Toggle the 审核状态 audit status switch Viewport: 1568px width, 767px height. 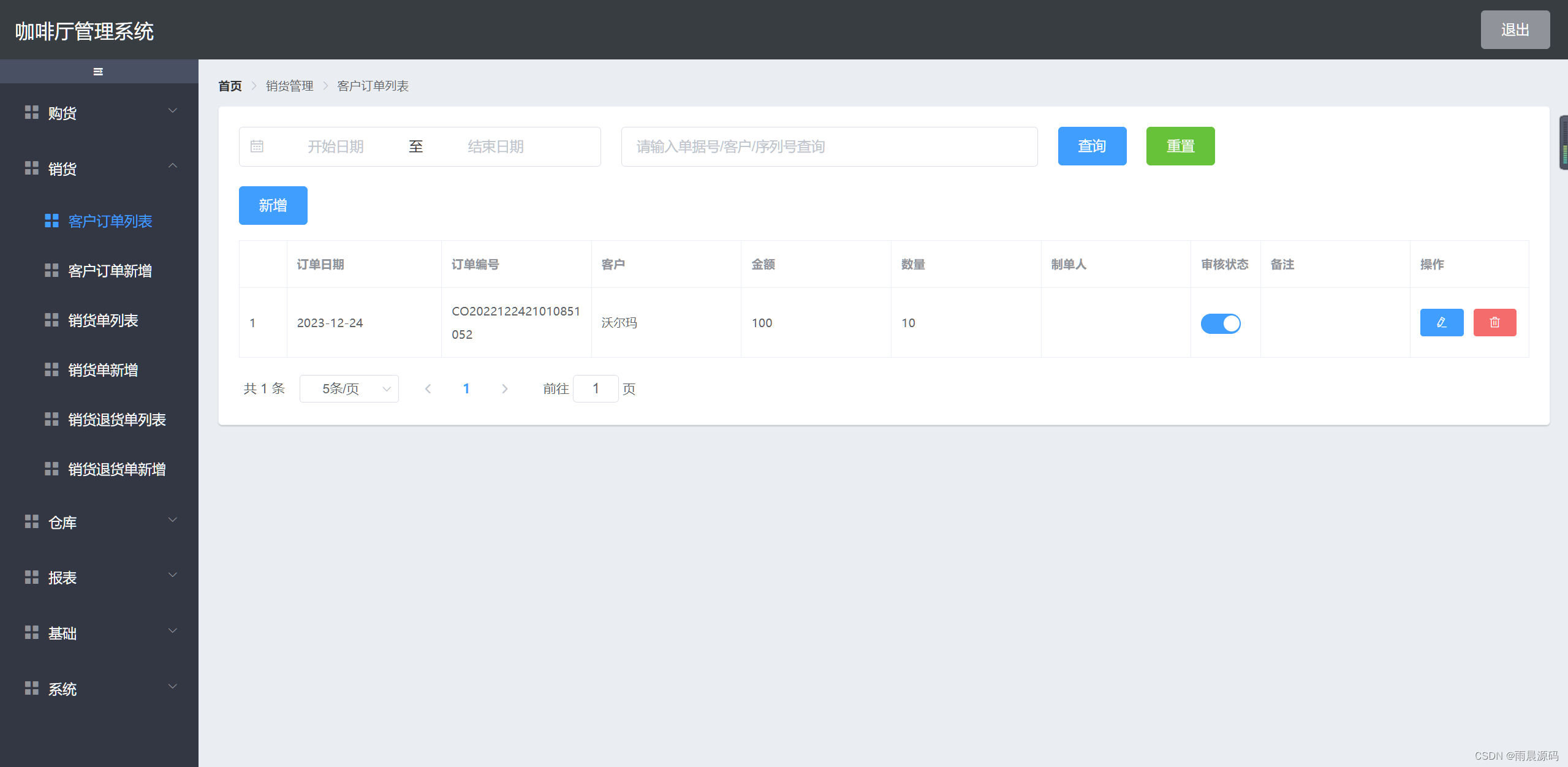[1221, 323]
